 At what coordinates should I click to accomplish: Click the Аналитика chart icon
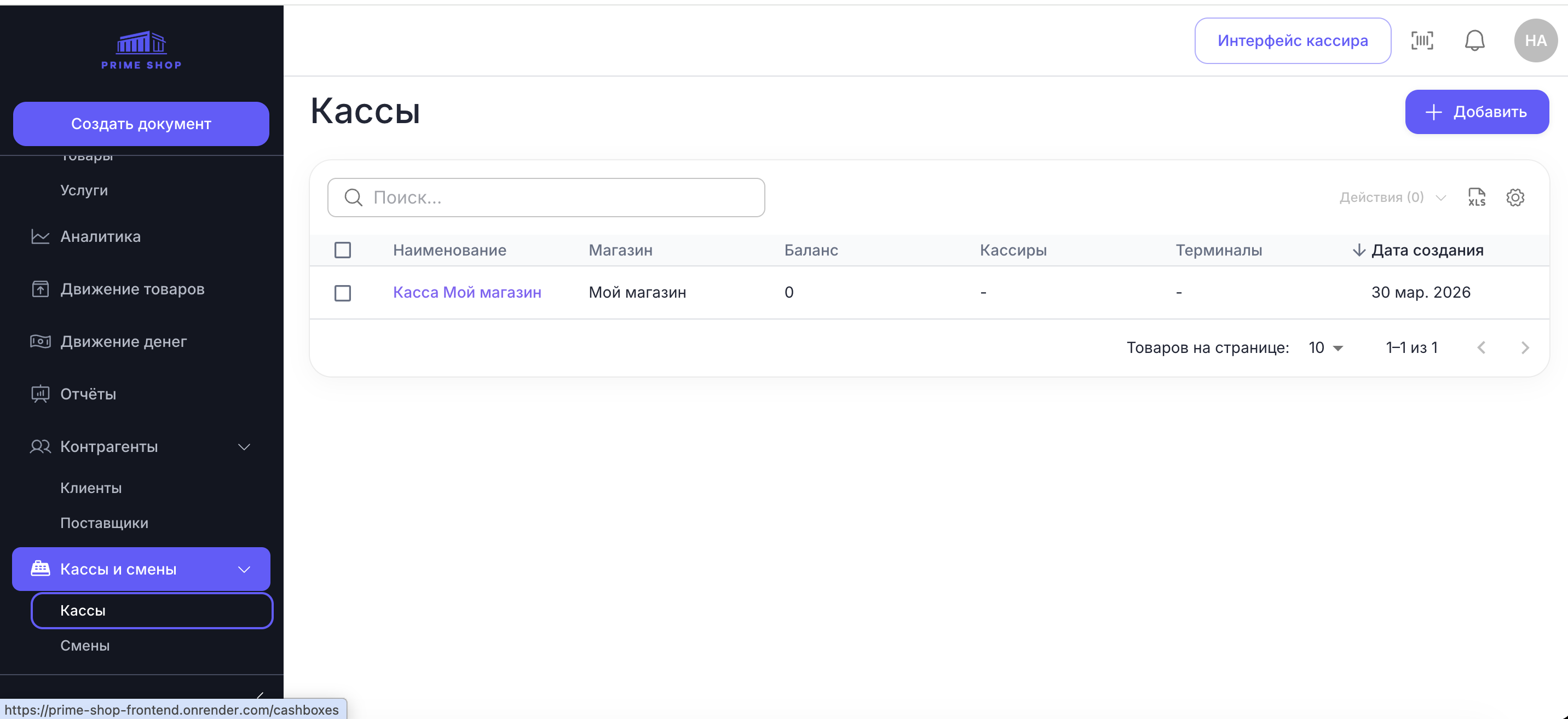point(40,236)
